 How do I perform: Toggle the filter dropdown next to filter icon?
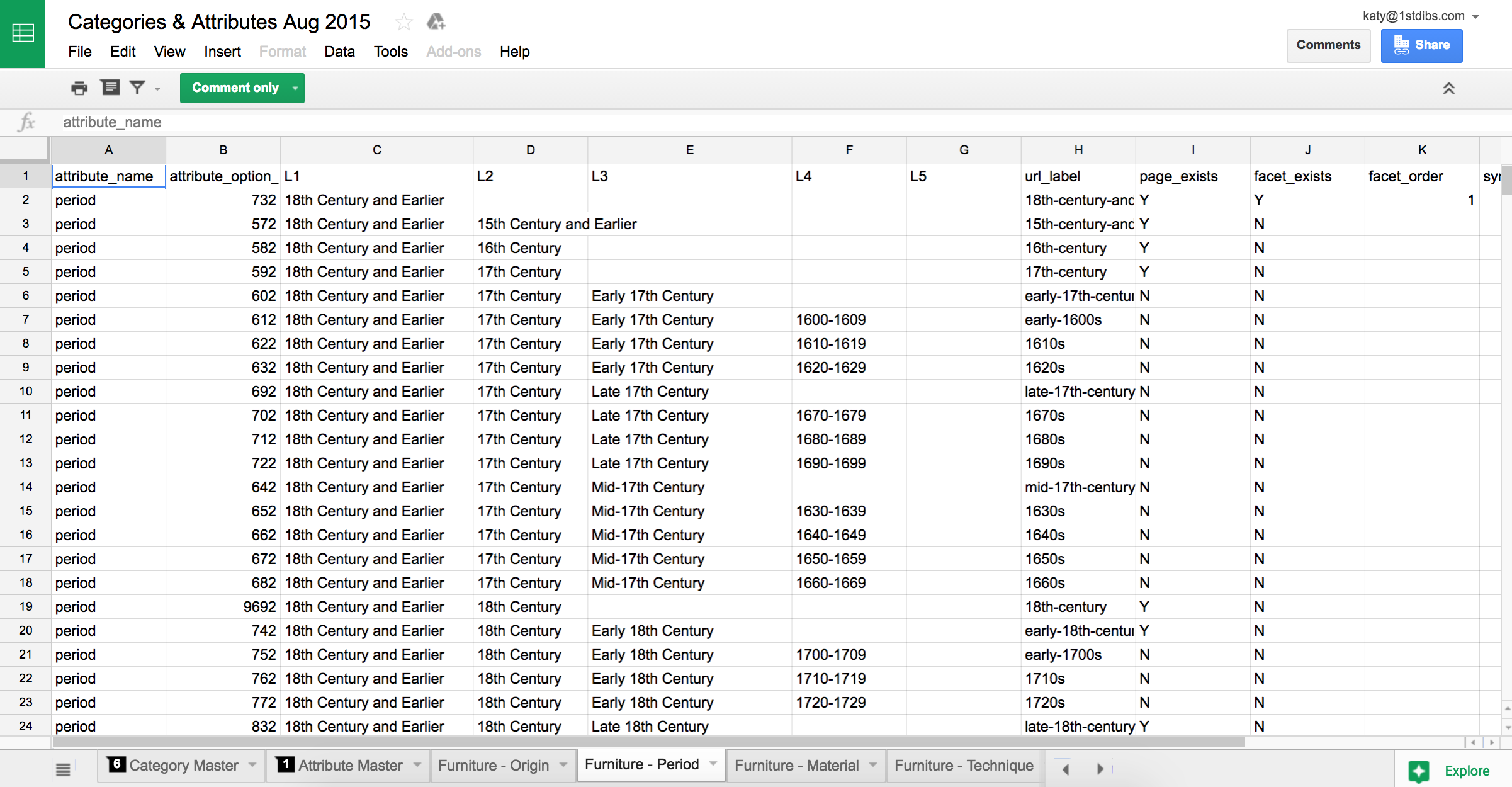[x=155, y=89]
